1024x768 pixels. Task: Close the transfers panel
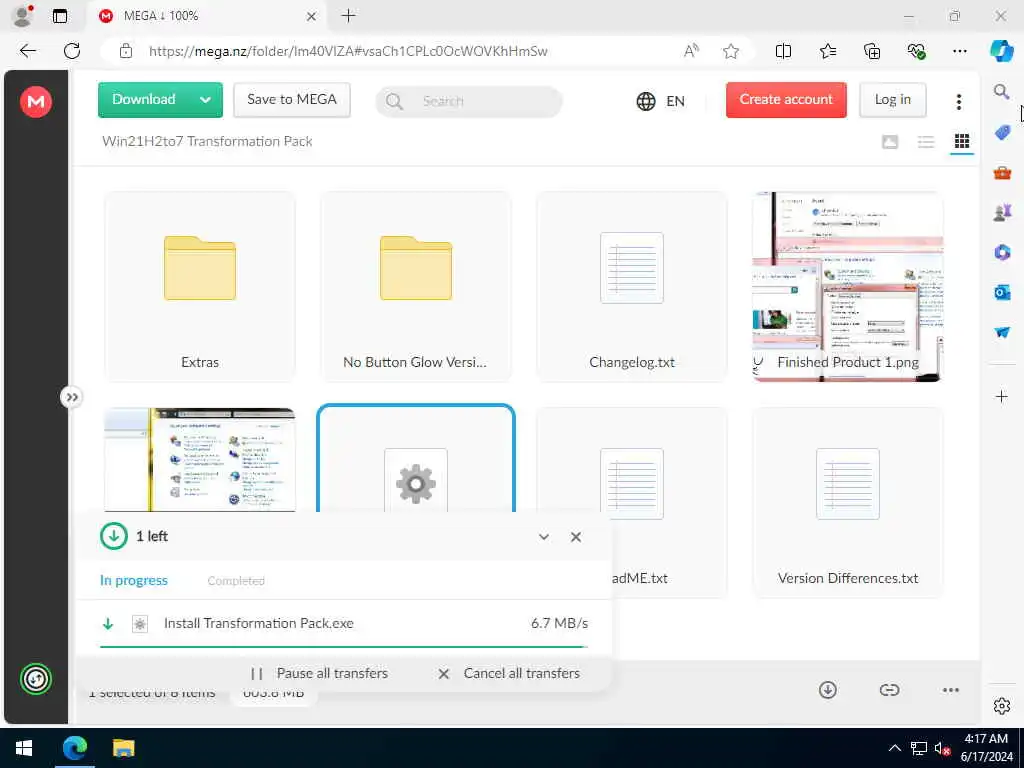tap(575, 537)
